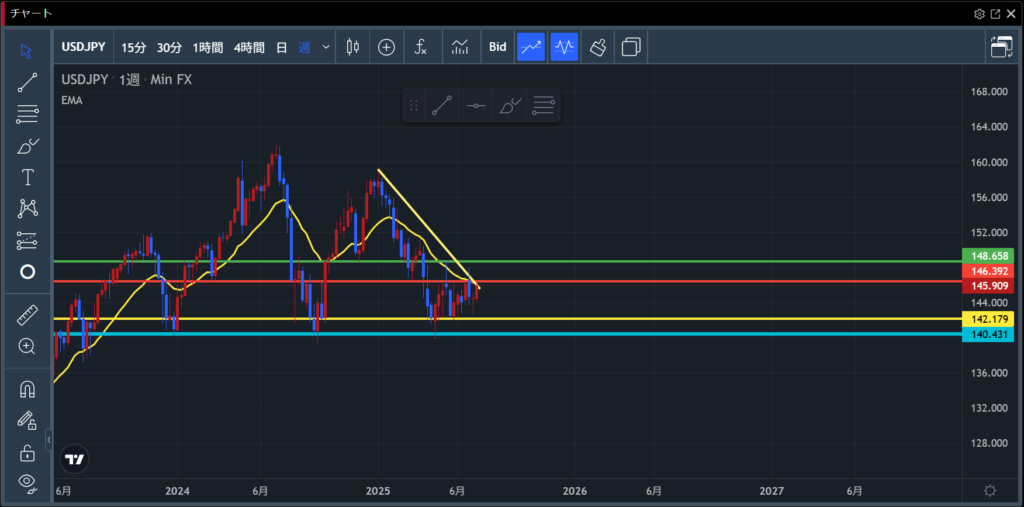
Task: Collapse the left drawing toolbar with the arrow
Action: (x=49, y=440)
